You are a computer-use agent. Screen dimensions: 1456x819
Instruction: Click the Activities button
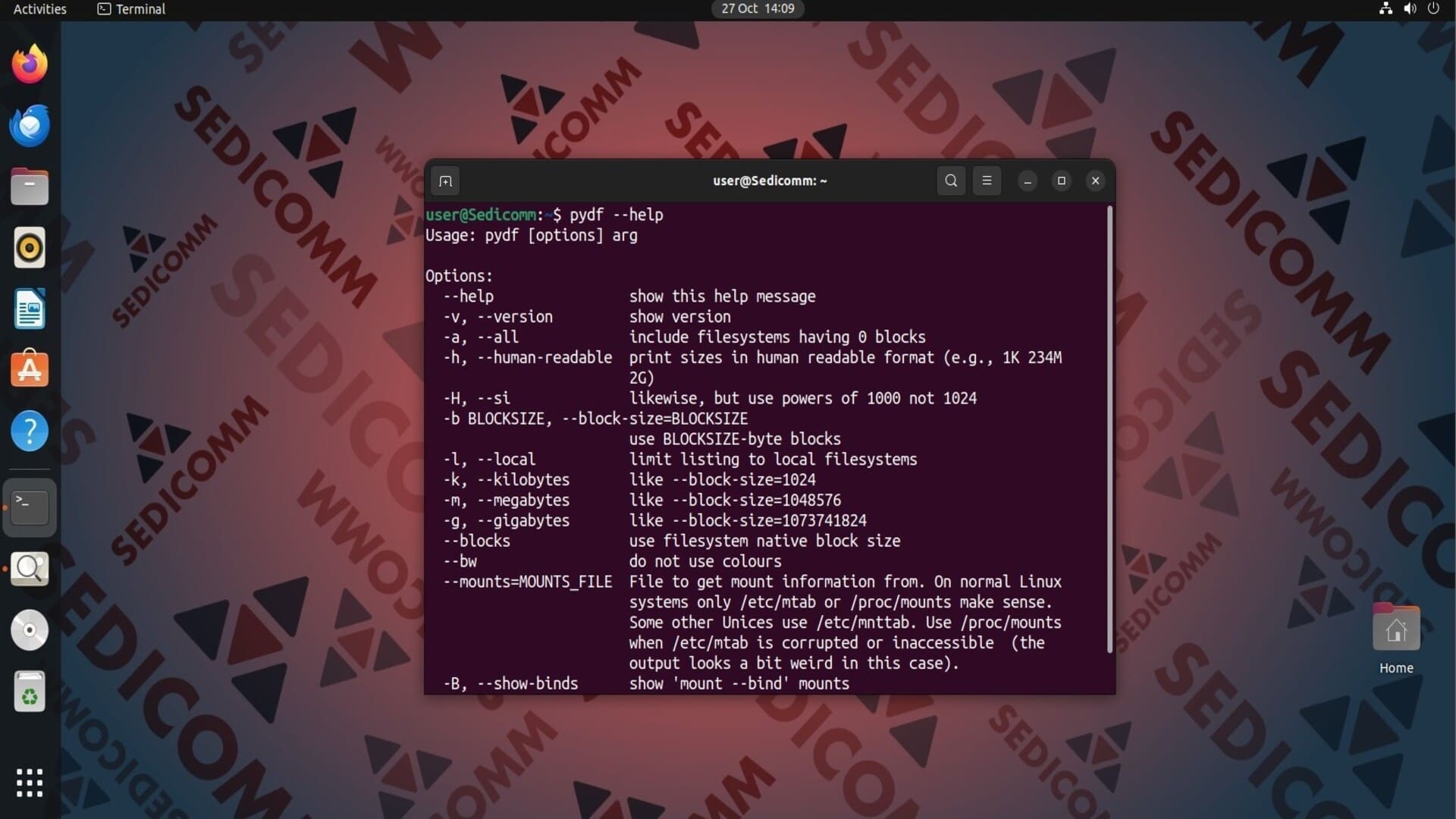tap(40, 9)
